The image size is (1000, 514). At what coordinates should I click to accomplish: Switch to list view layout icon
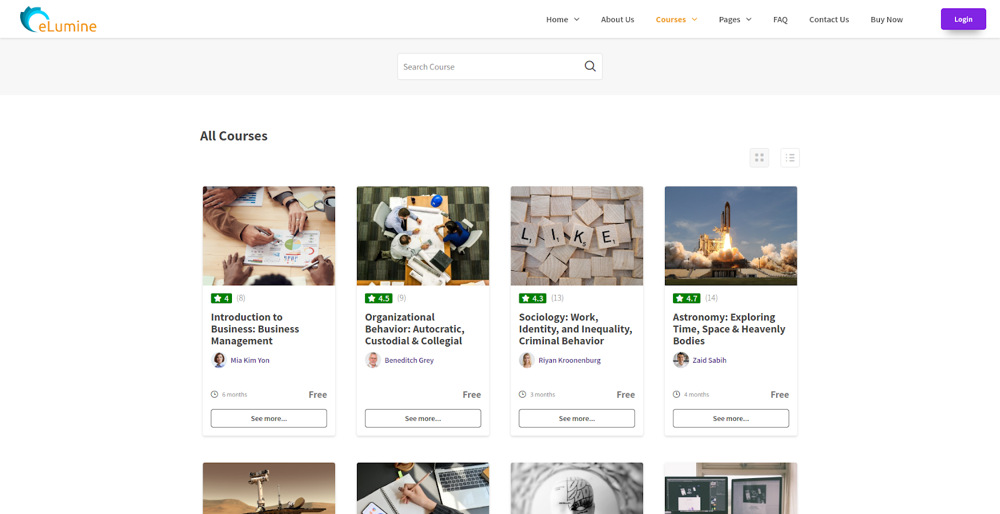[x=790, y=158]
